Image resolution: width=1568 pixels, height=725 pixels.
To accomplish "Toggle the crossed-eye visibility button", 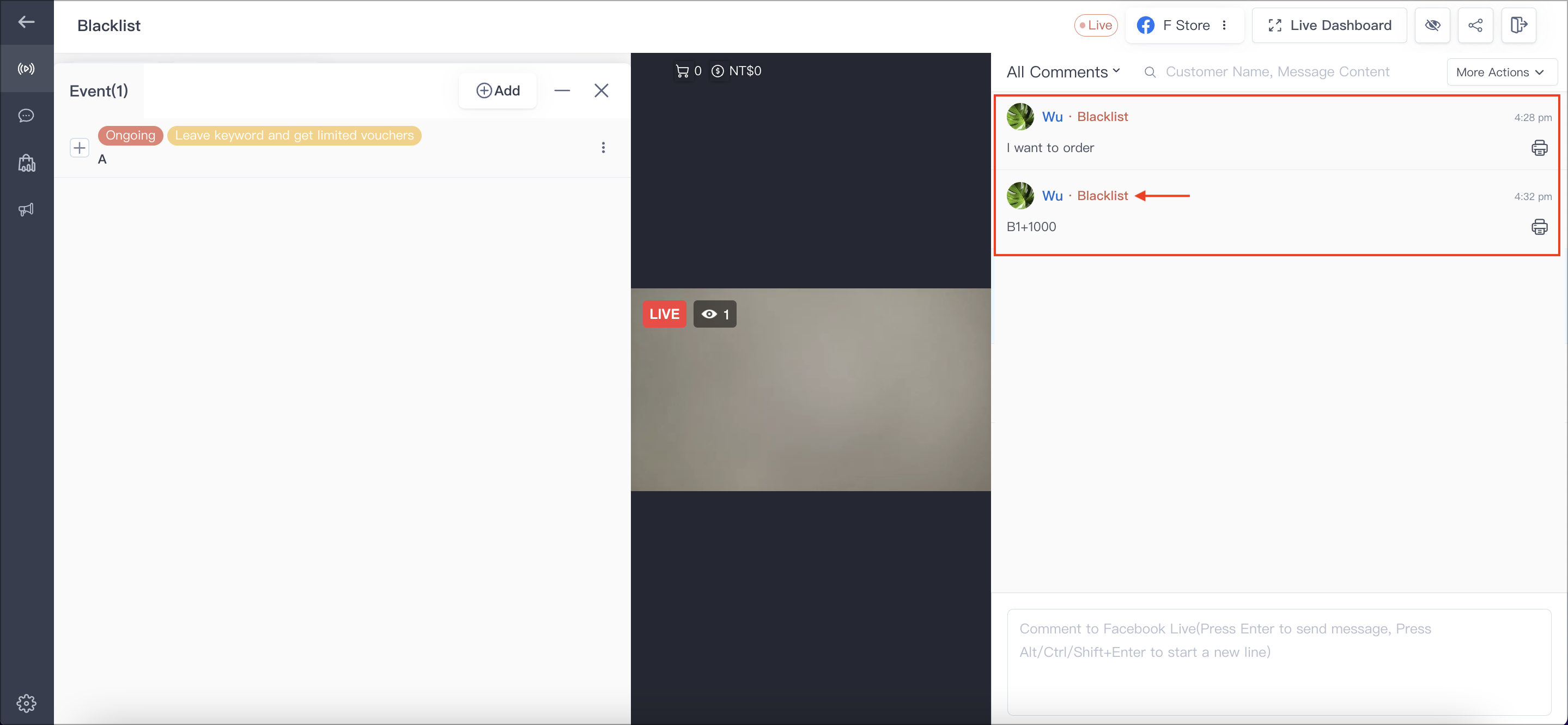I will pos(1432,26).
